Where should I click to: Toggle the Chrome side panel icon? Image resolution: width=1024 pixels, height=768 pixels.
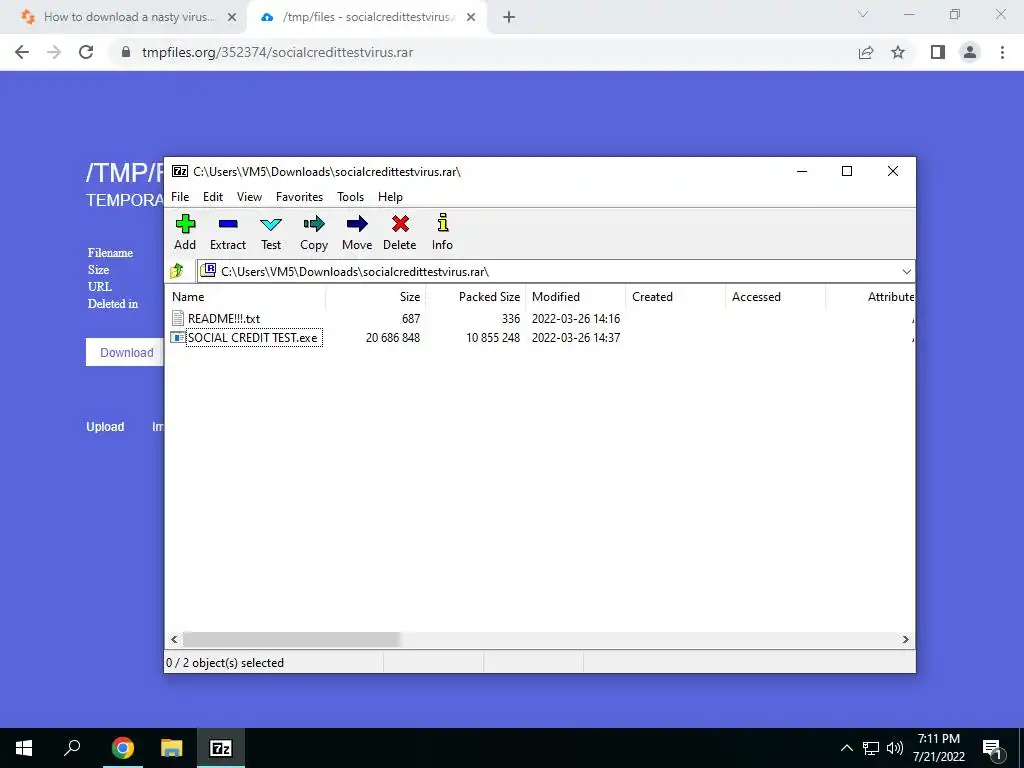tap(938, 52)
